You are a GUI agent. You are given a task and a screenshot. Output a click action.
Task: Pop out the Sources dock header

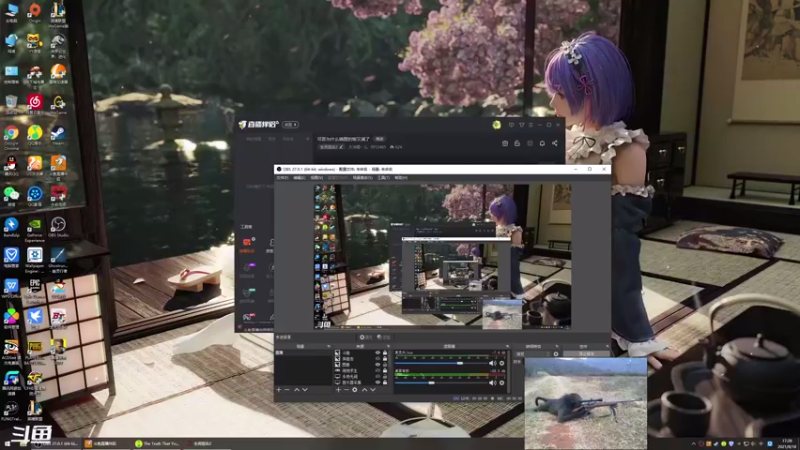388,346
